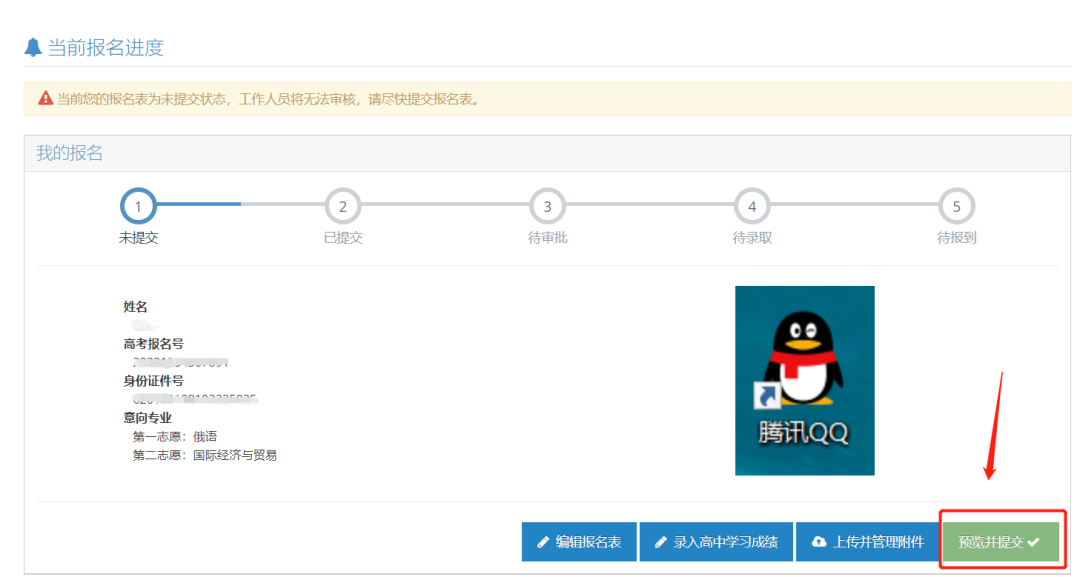
Task: Click the bell icon beside 当前报名进度
Action: (x=33, y=47)
